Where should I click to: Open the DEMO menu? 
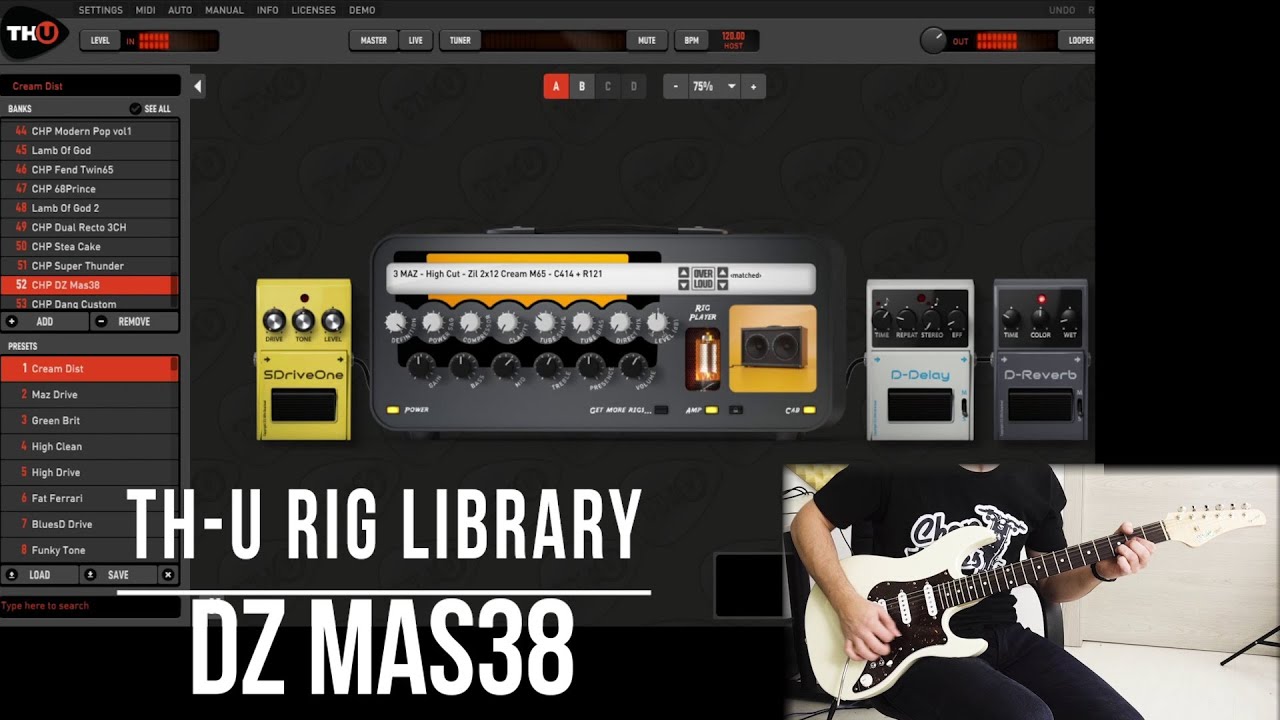[x=362, y=10]
